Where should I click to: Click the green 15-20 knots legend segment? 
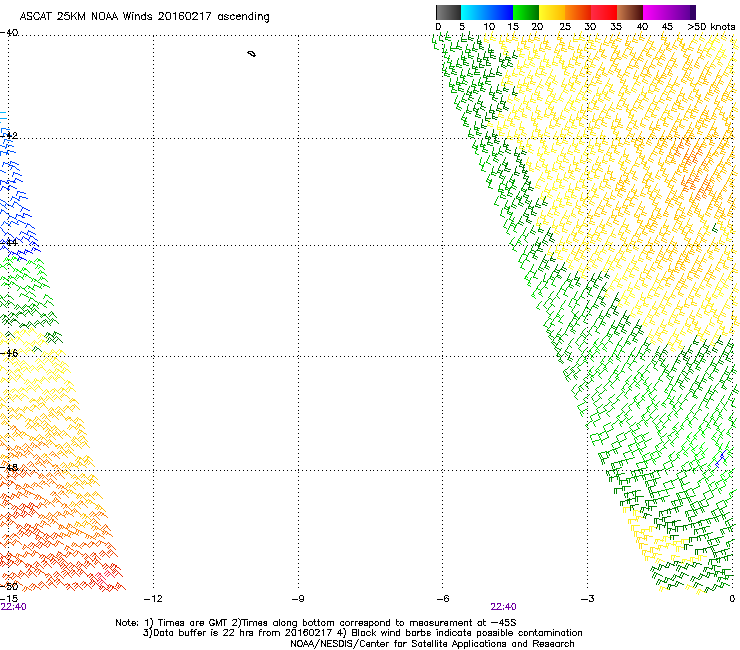pos(526,12)
